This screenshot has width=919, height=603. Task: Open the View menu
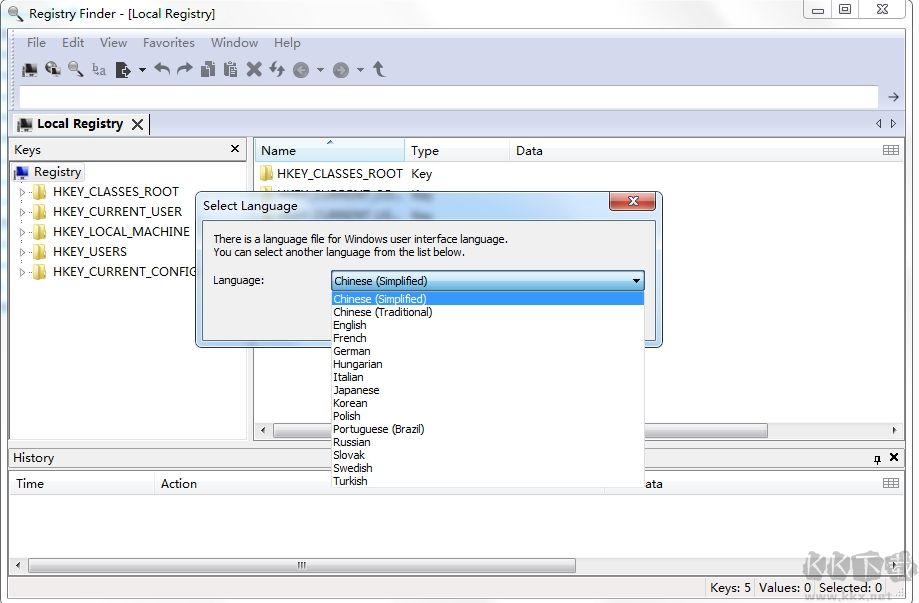click(112, 42)
